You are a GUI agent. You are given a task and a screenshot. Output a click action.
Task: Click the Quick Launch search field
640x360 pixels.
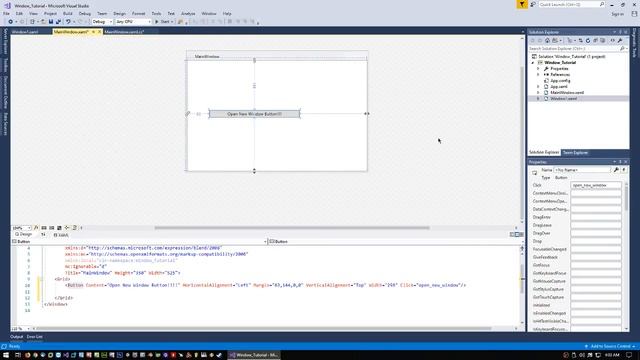[x=571, y=4]
